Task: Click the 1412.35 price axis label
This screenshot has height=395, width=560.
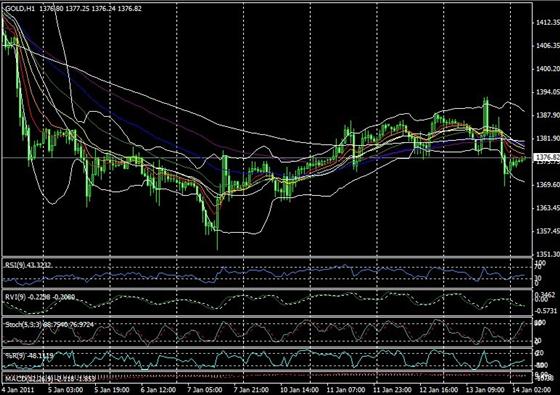Action: tap(548, 22)
